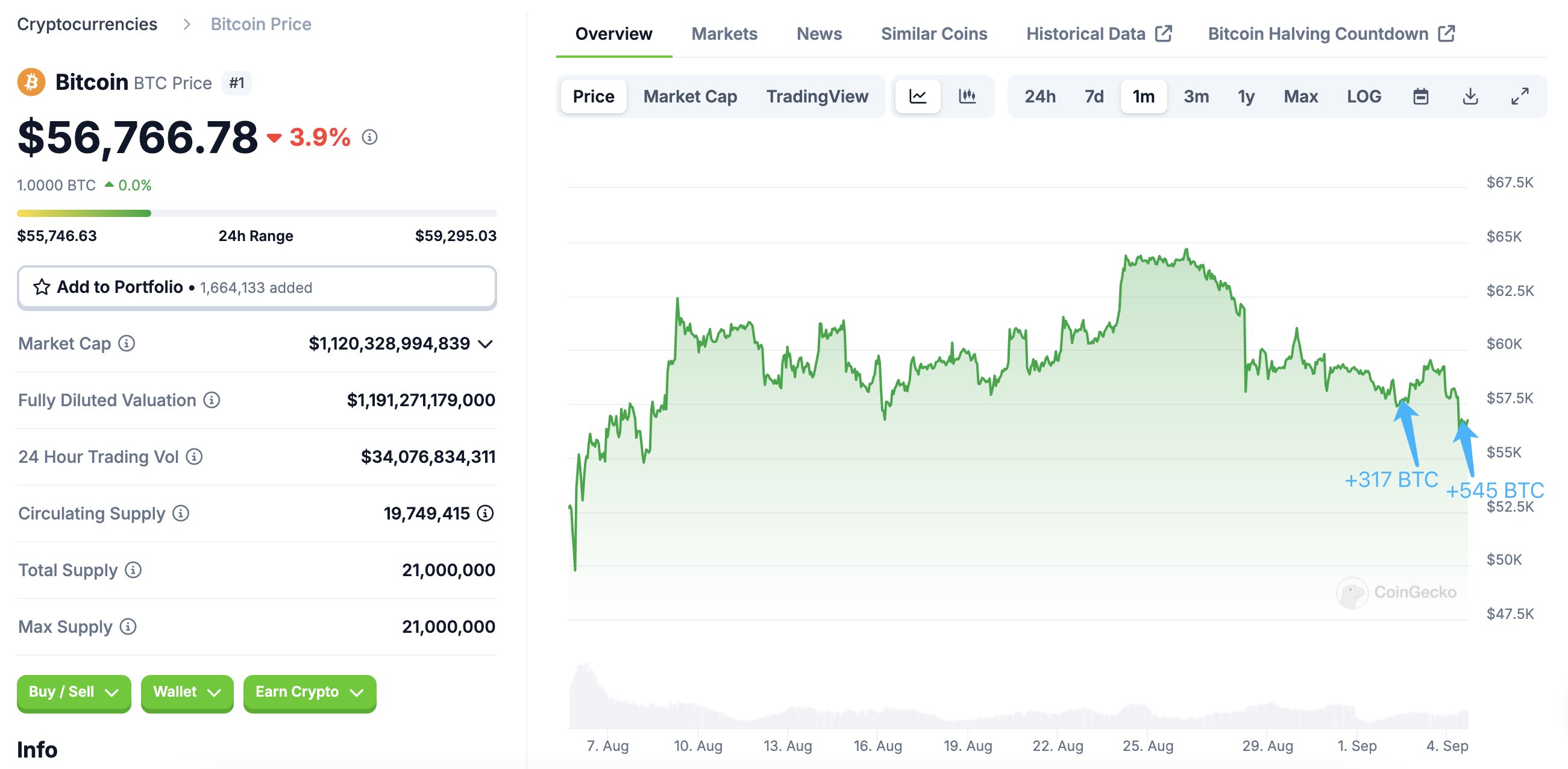Set chart range to 24h
The width and height of the screenshot is (1568, 769).
click(x=1040, y=96)
